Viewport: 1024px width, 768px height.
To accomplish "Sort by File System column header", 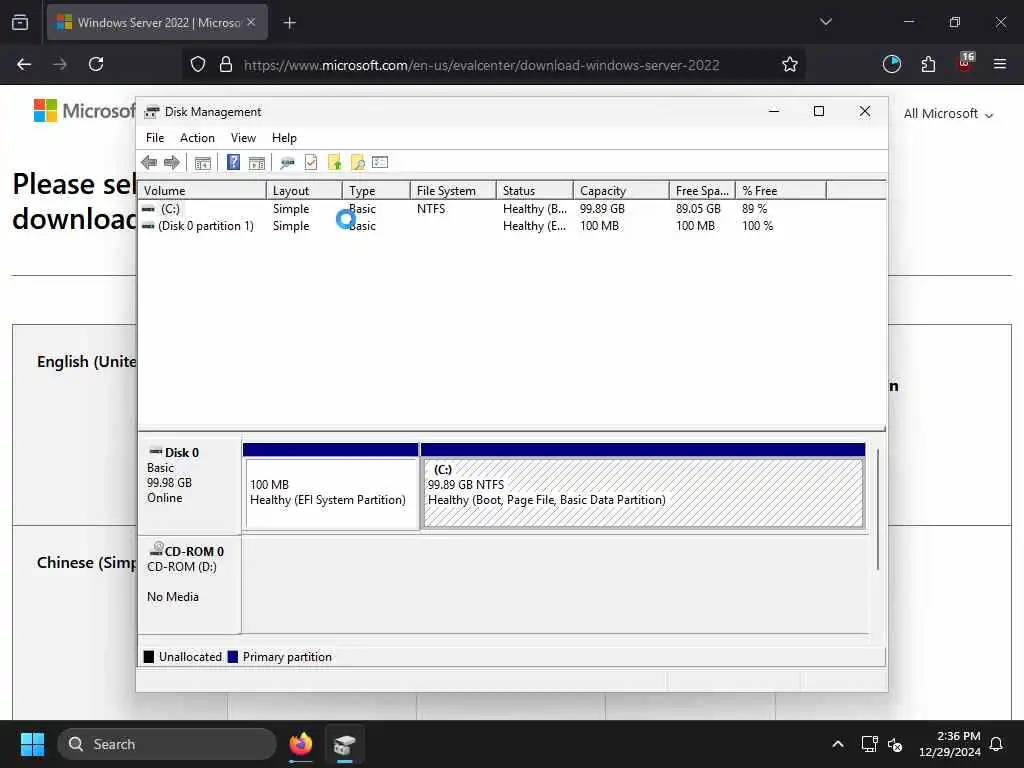I will tap(453, 191).
